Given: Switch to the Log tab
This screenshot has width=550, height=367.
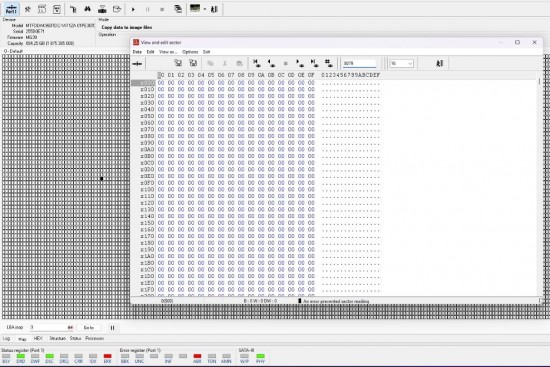Looking at the screenshot, I should [6, 338].
